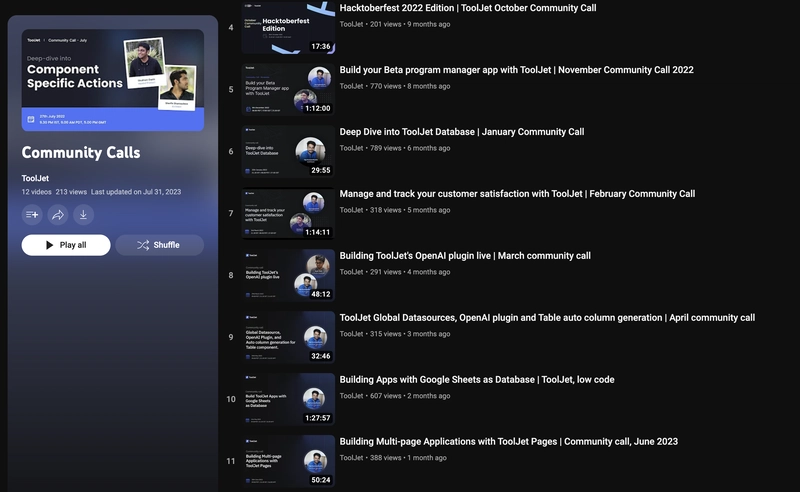Click playlist index number 7
This screenshot has width=800, height=492.
[x=231, y=213]
